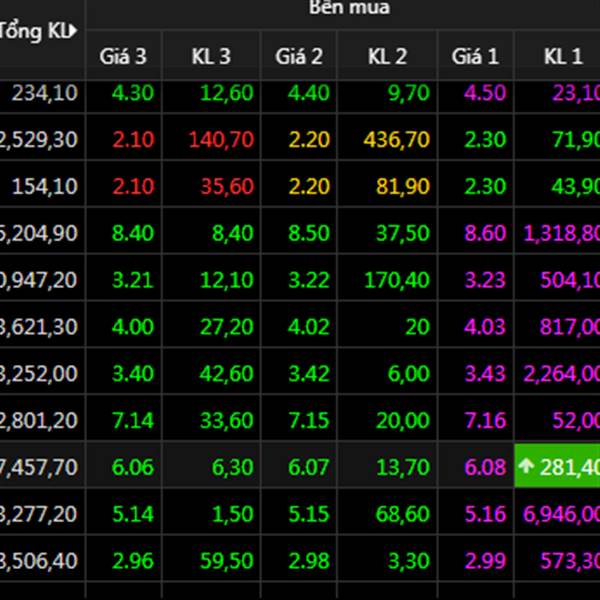
Task: Click the Giá 2 column header
Action: (x=299, y=56)
